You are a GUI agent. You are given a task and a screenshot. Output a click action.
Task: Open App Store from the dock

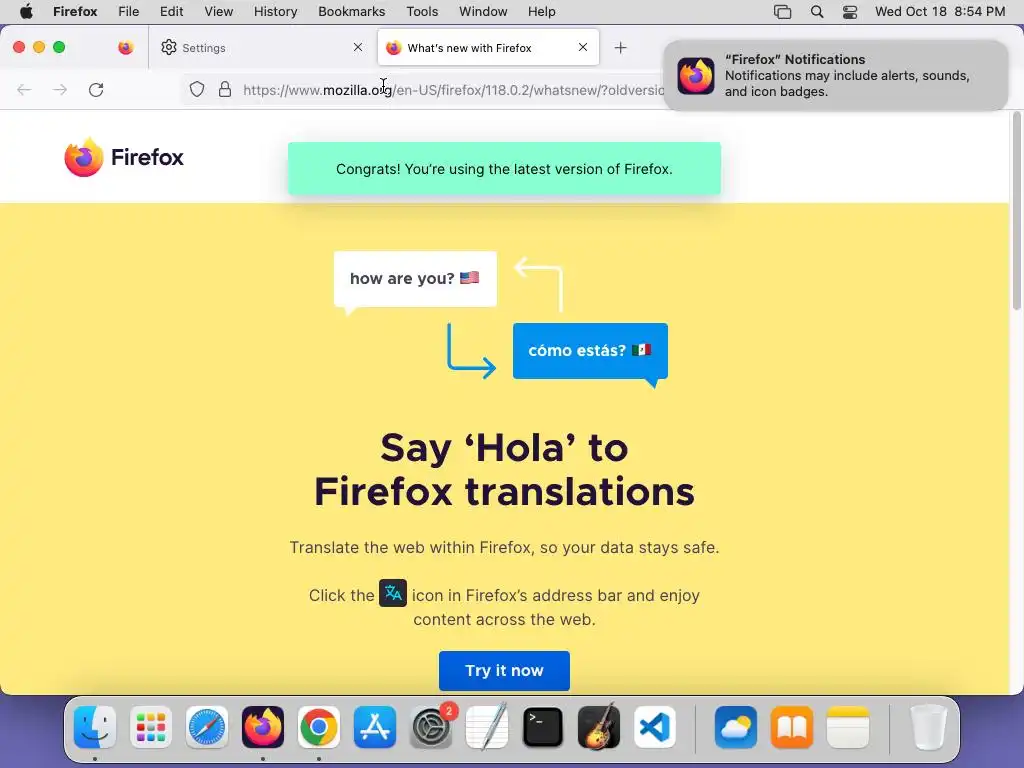(375, 727)
